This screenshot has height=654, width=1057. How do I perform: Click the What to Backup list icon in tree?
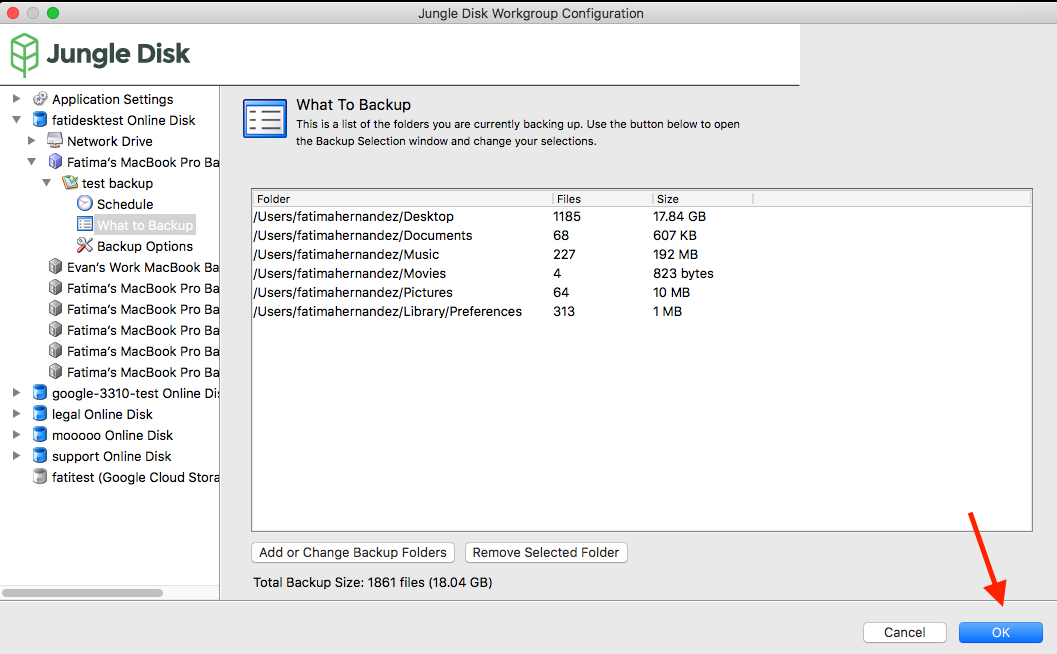(x=85, y=225)
